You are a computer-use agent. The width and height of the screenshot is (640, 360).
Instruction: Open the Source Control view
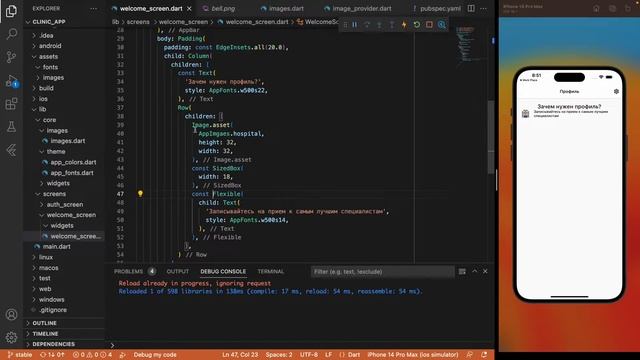click(11, 57)
